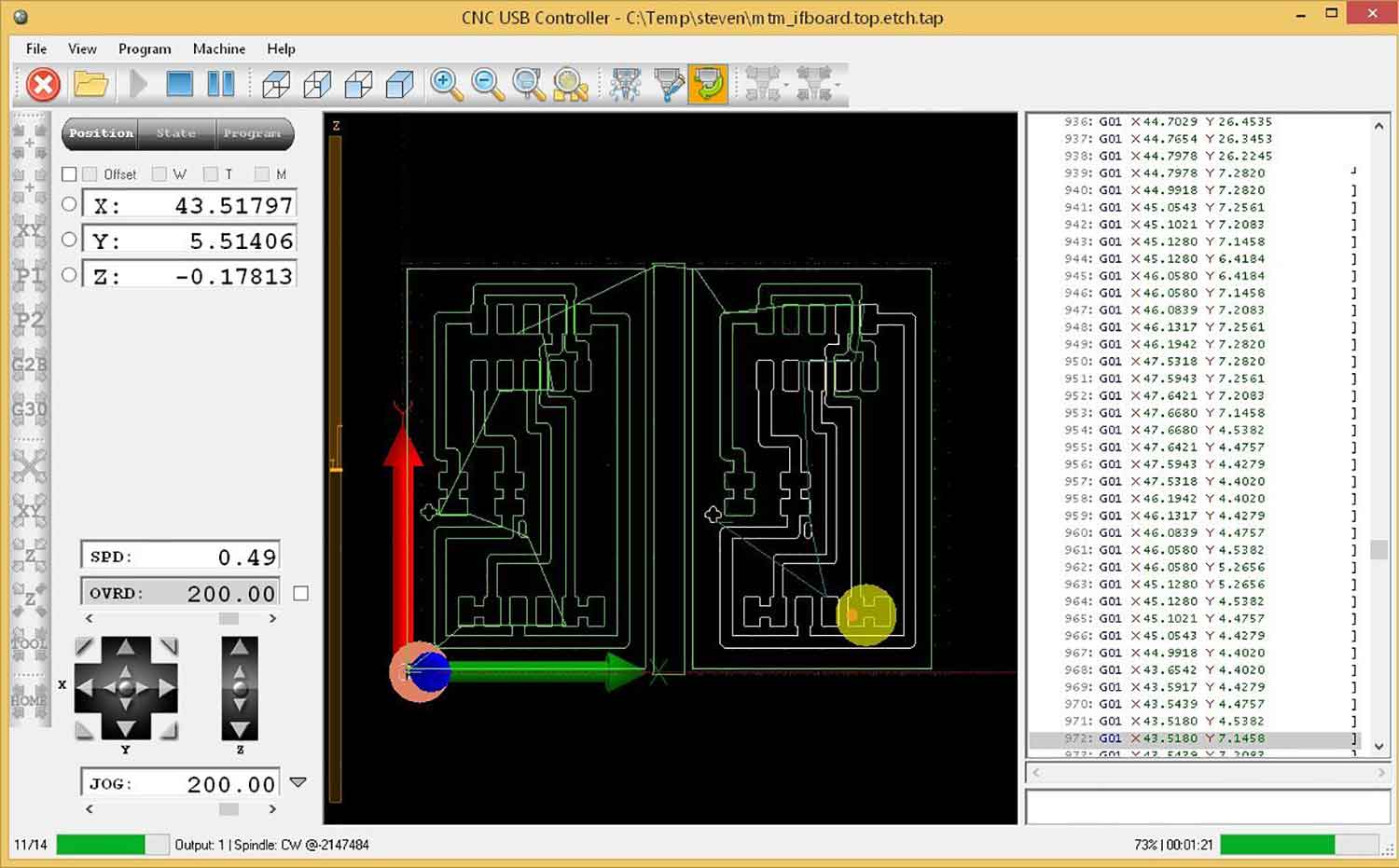Switch to the top-view cube icon
This screenshot has width=1399, height=868.
(x=276, y=85)
